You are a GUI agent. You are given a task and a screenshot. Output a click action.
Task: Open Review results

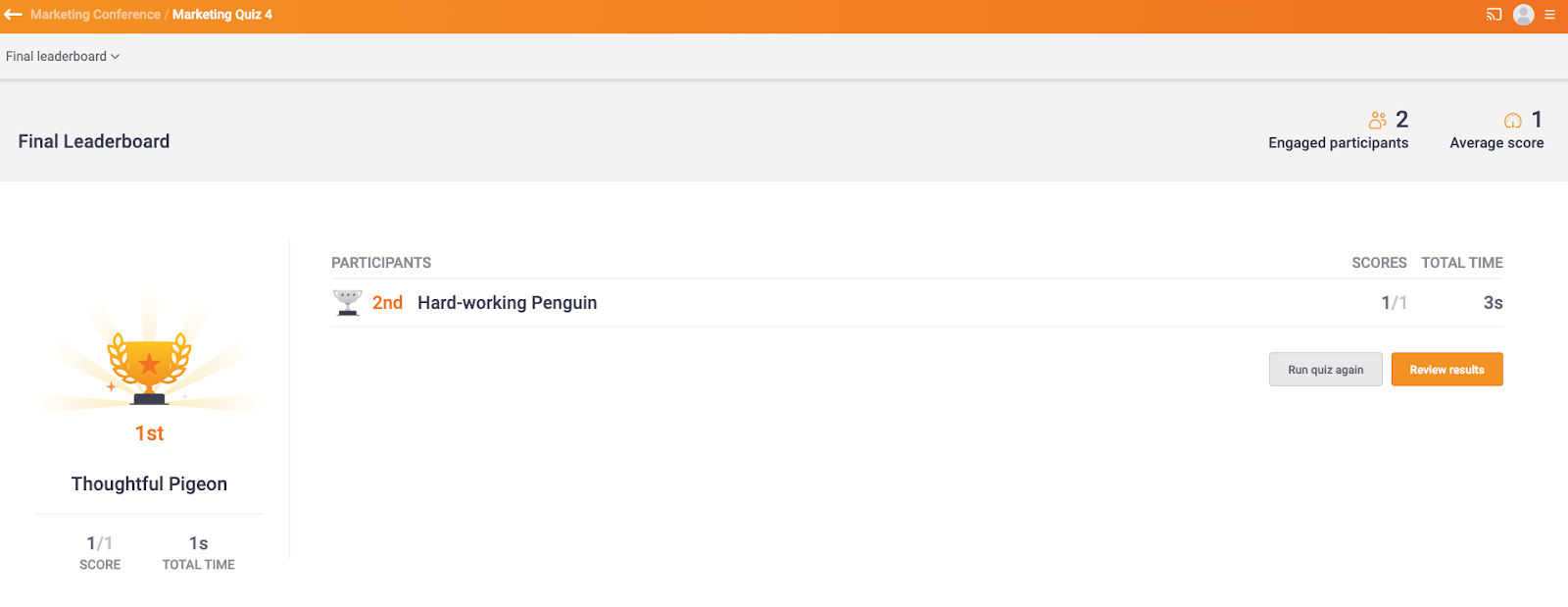click(x=1446, y=370)
